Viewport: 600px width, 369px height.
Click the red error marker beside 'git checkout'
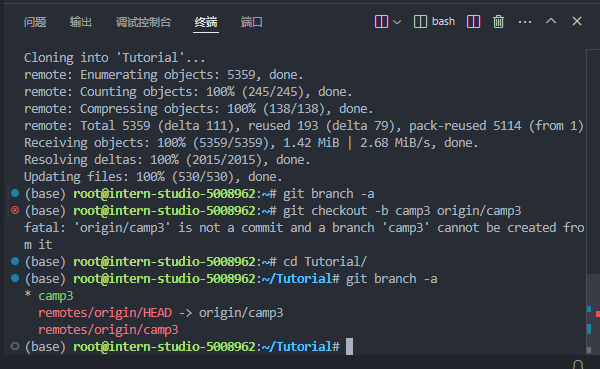point(15,210)
